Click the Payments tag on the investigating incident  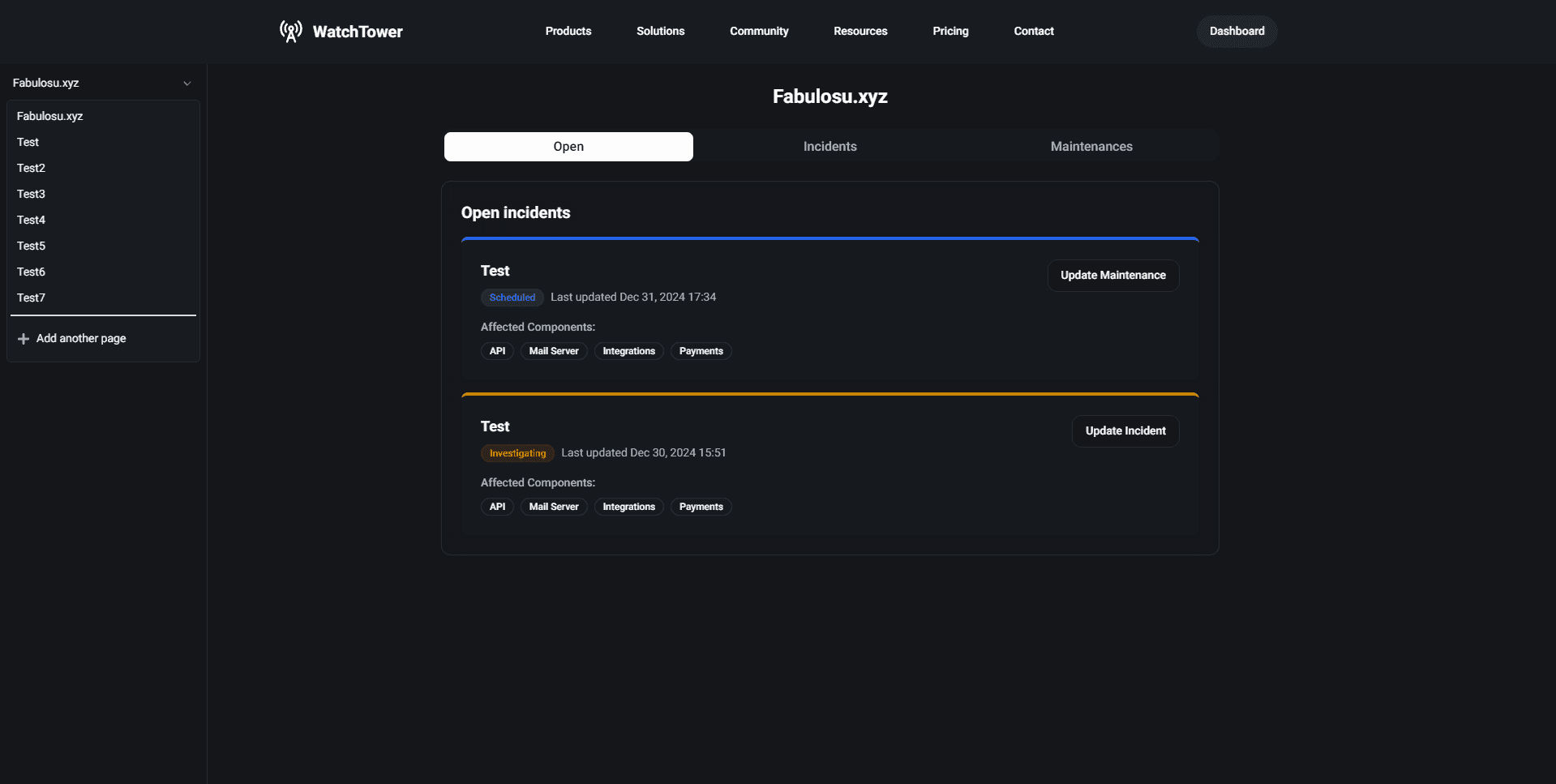701,506
